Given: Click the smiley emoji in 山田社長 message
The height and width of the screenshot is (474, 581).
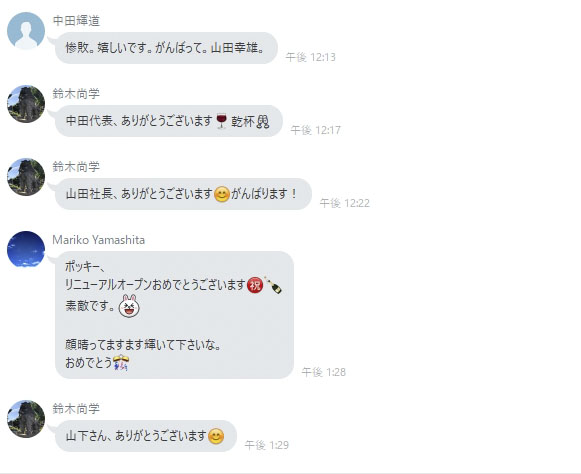Looking at the screenshot, I should [222, 194].
